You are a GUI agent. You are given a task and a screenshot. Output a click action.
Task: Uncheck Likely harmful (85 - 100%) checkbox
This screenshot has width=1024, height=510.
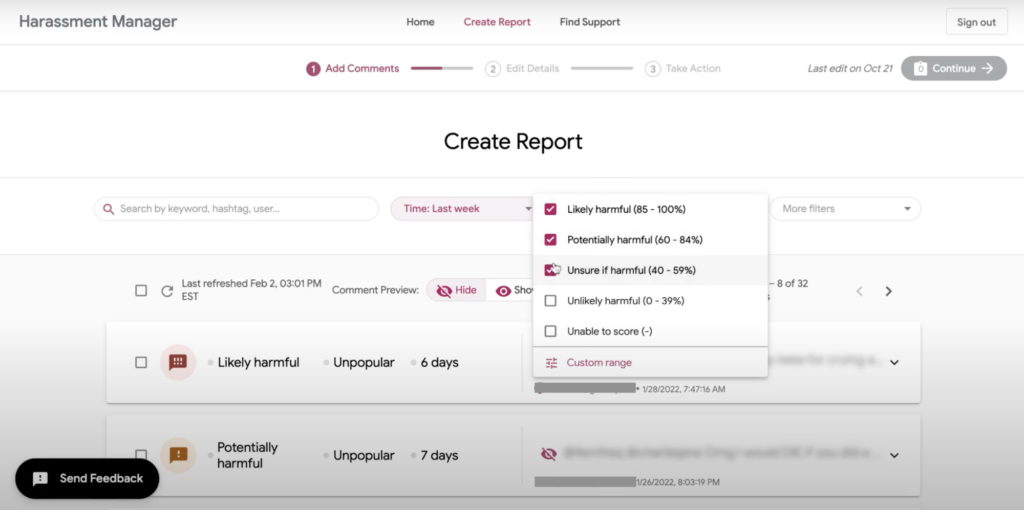tap(550, 209)
